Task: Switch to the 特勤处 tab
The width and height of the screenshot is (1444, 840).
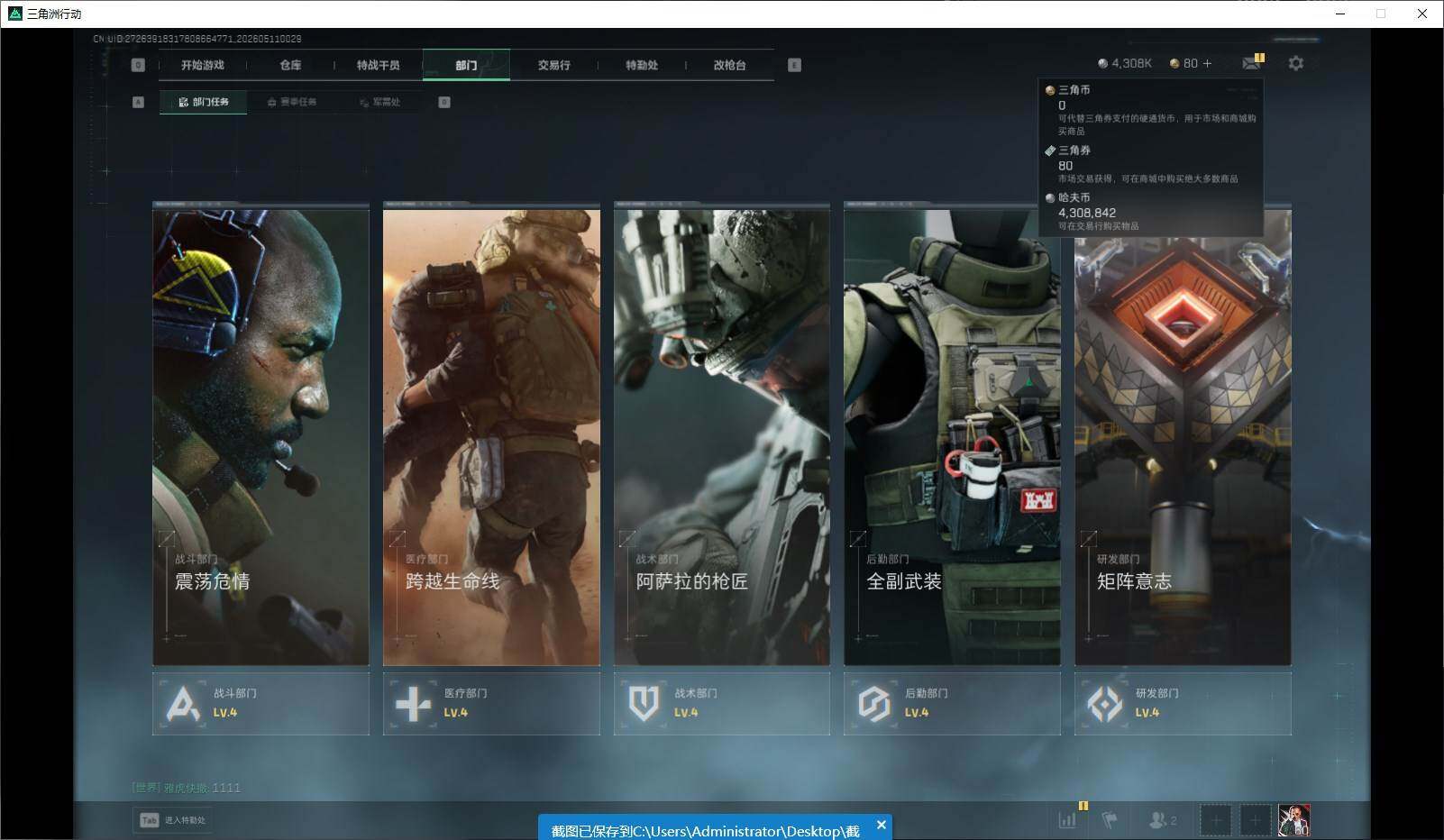Action: [642, 65]
